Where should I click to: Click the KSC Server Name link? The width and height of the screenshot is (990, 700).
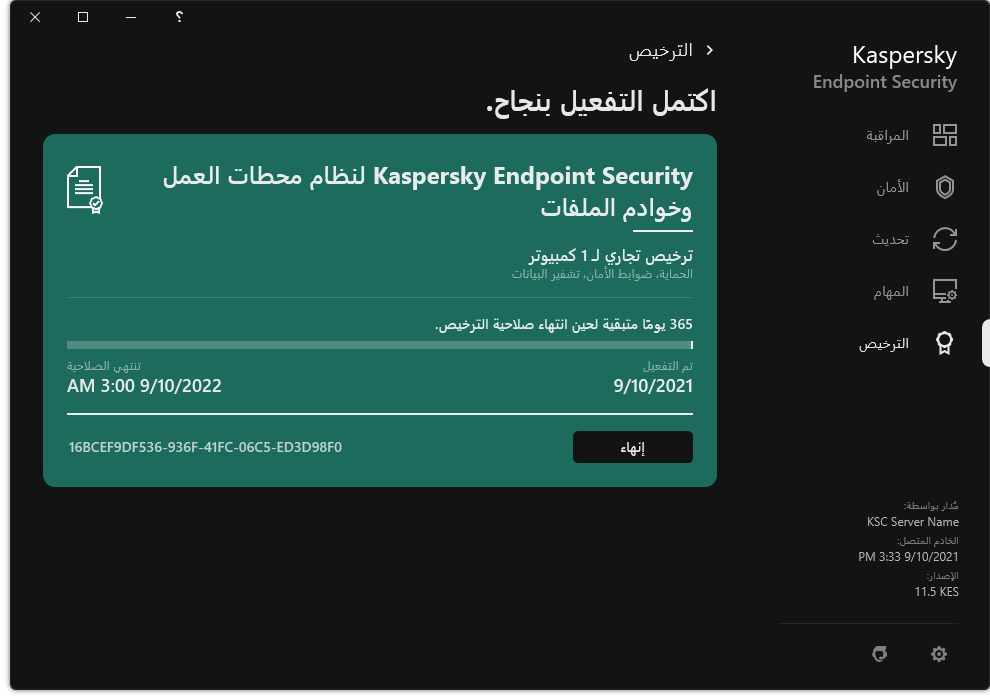(912, 521)
